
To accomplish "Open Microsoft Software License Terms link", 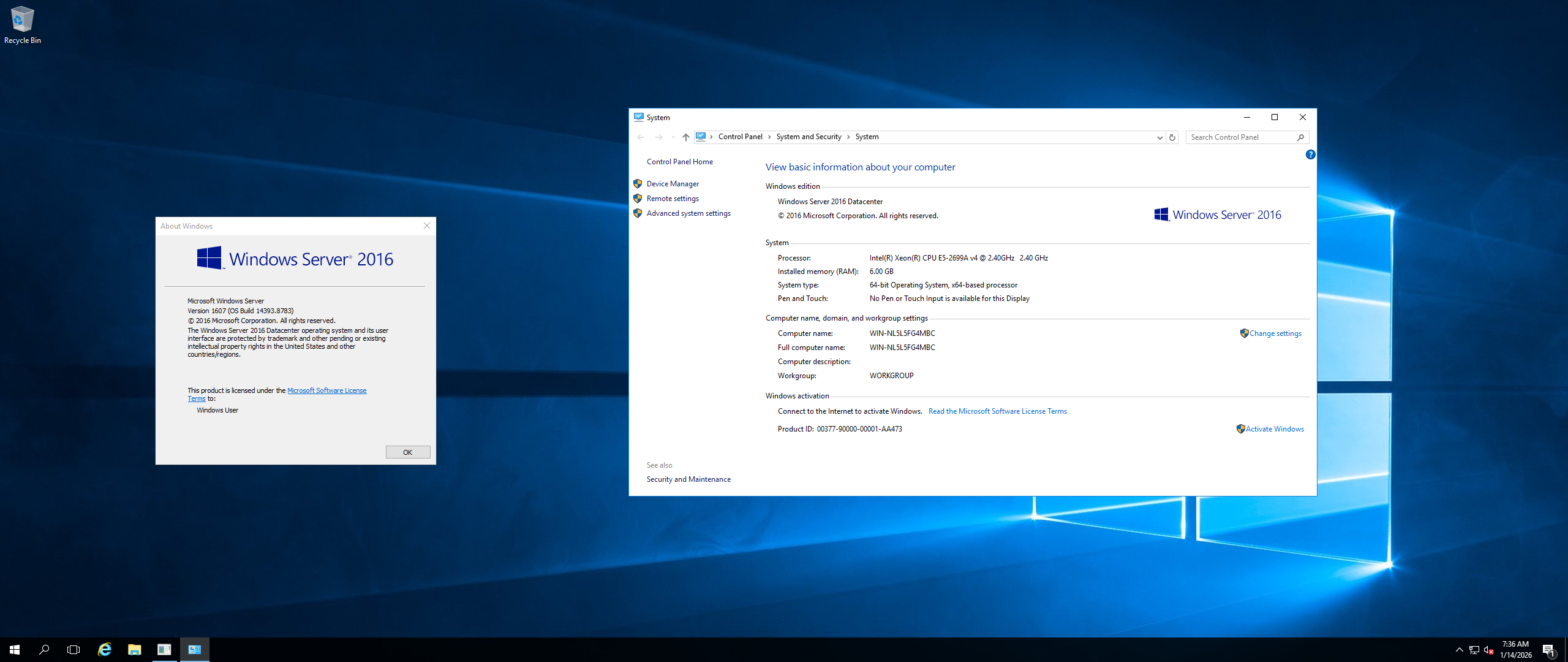I will point(326,390).
